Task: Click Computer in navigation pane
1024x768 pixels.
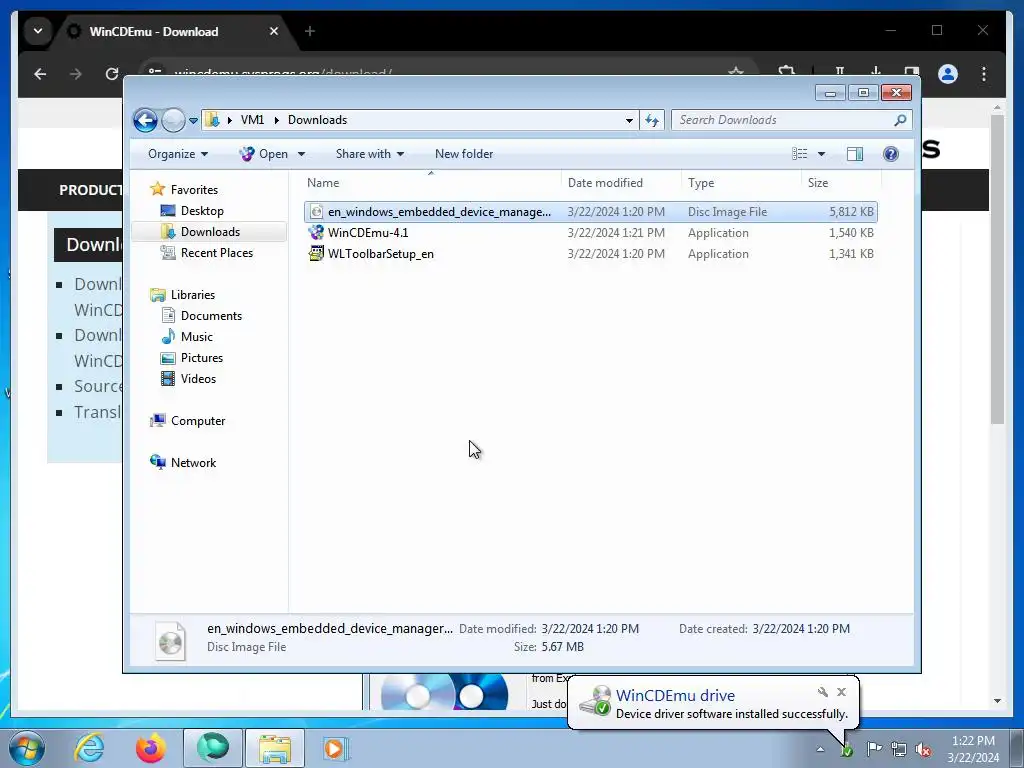Action: 197,421
